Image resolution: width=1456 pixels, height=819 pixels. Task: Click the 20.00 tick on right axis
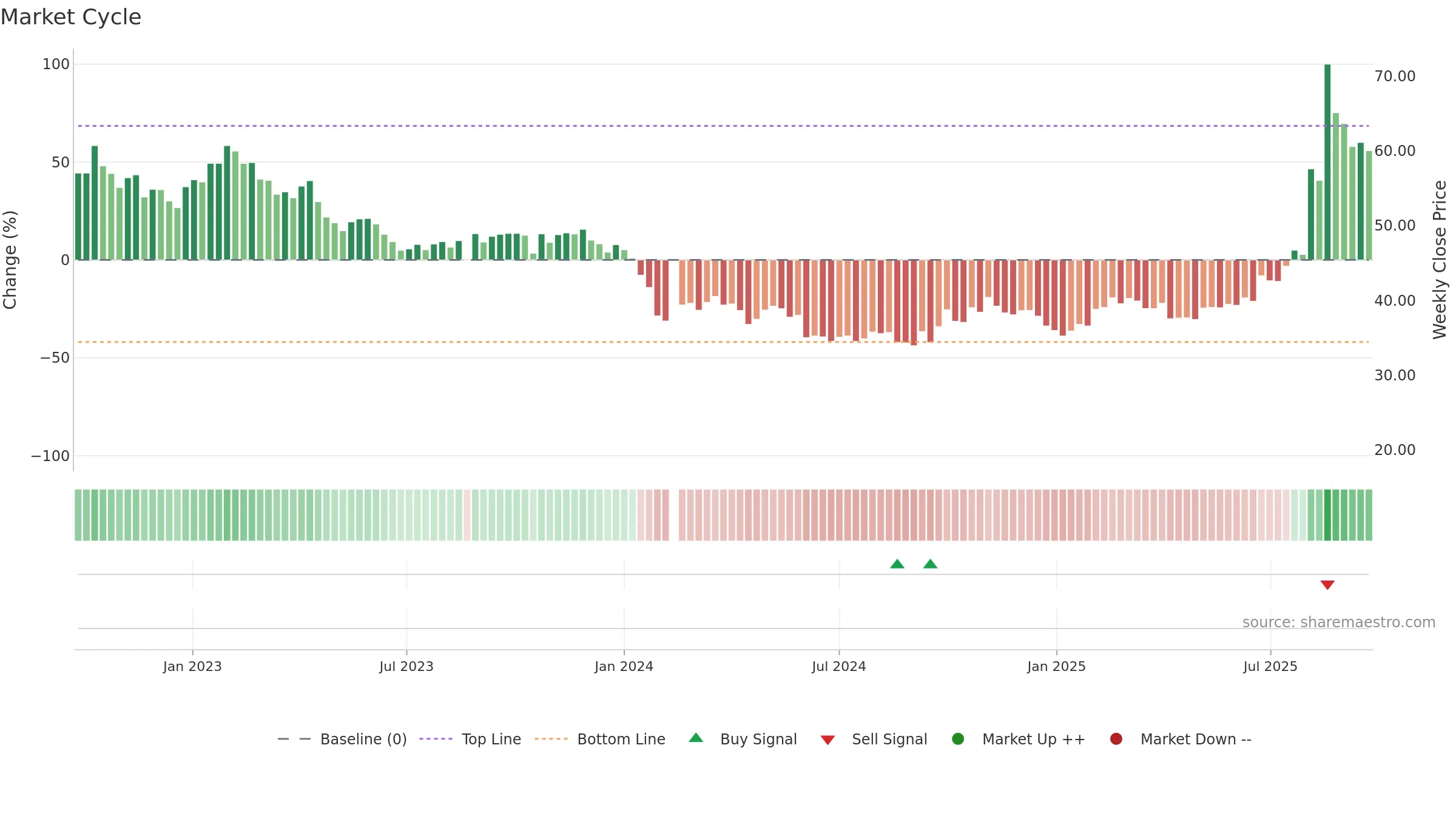click(1395, 450)
